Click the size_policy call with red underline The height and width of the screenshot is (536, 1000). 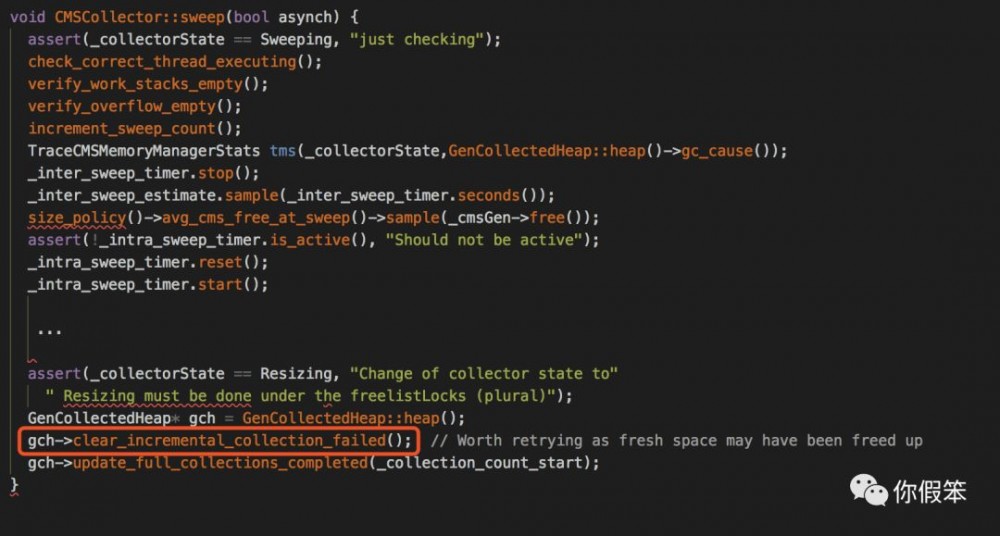pos(77,218)
